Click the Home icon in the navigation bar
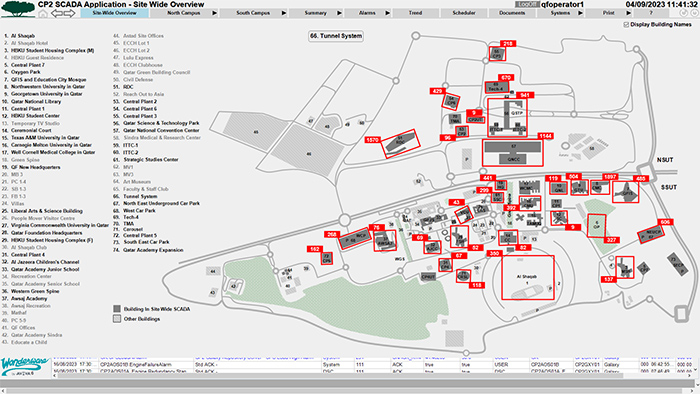 tap(43, 13)
